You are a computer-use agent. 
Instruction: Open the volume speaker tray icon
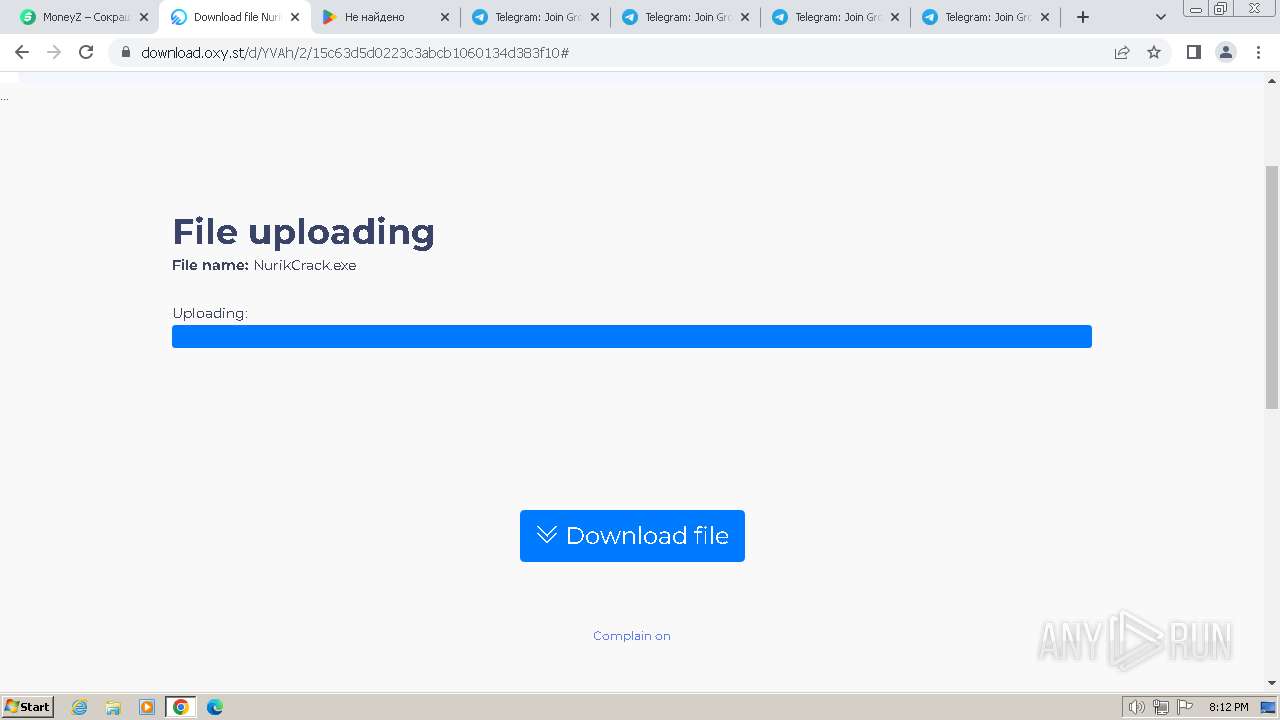pyautogui.click(x=1137, y=707)
